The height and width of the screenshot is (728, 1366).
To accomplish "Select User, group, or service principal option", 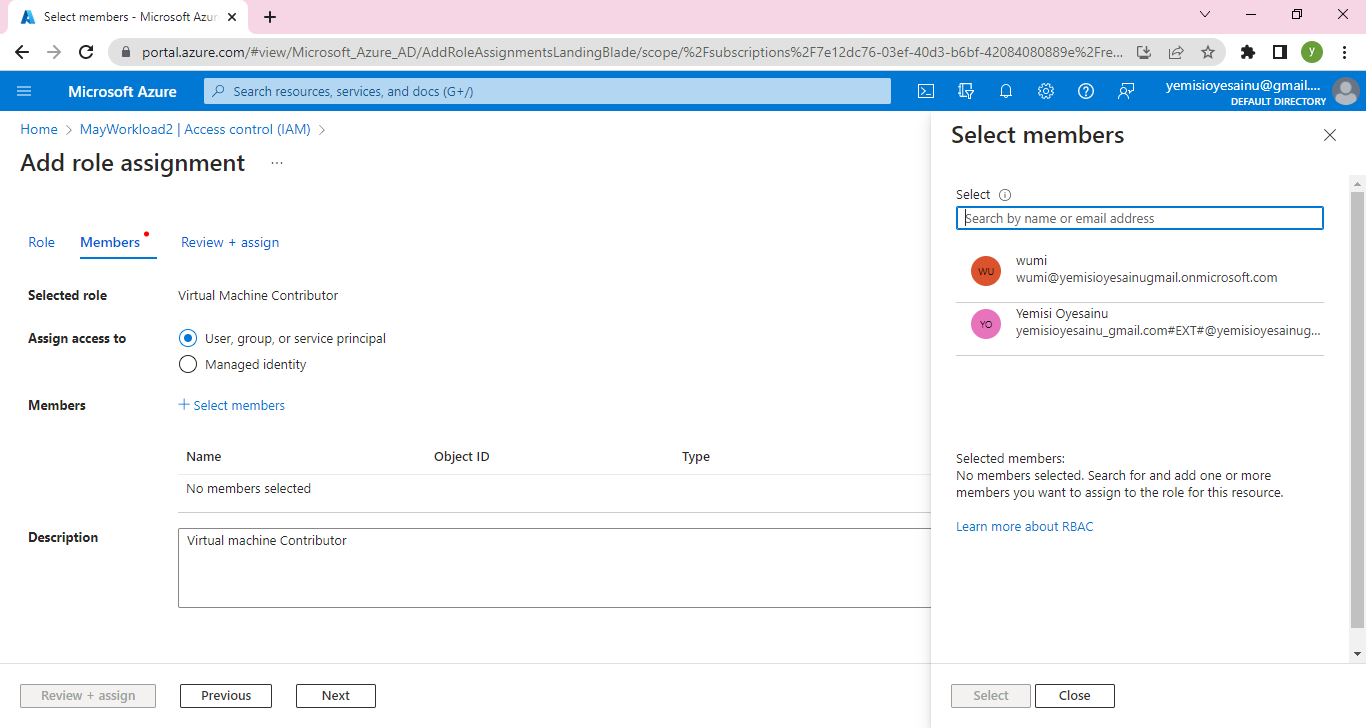I will pyautogui.click(x=188, y=338).
